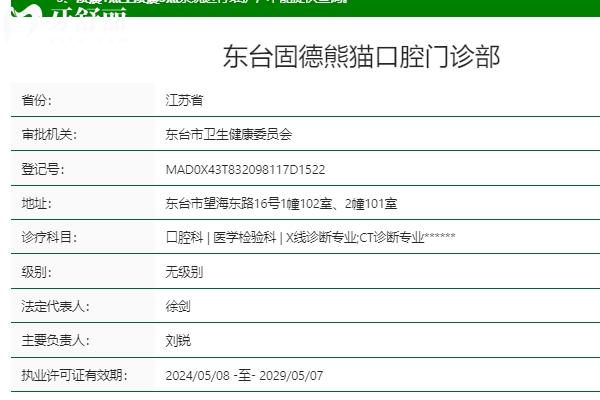Click the value 无级别
The height and width of the screenshot is (400, 600).
pyautogui.click(x=184, y=272)
